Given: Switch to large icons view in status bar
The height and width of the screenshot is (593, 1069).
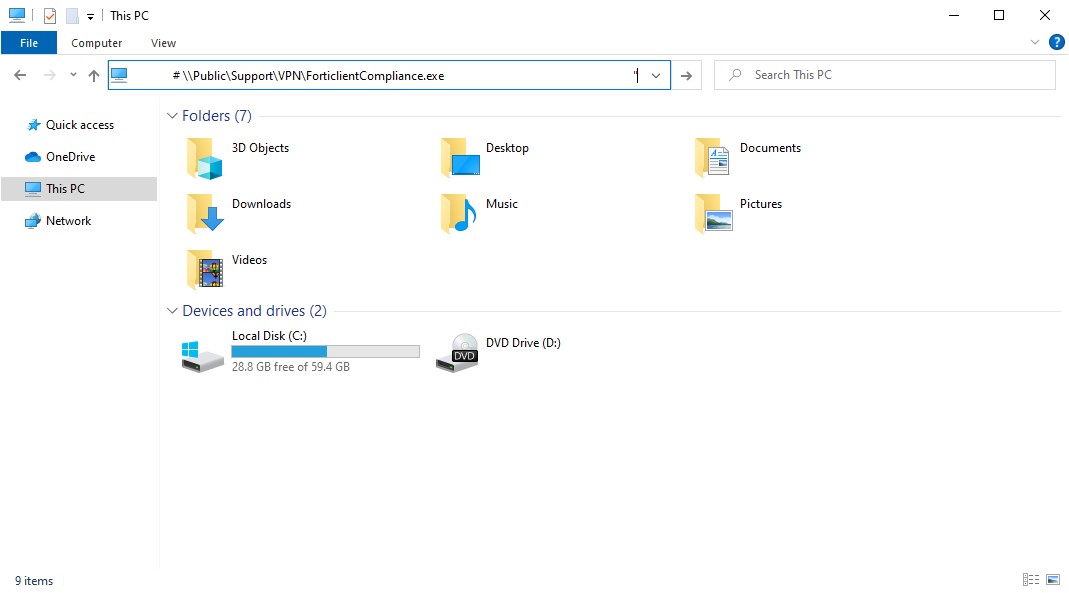Looking at the screenshot, I should tap(1052, 580).
